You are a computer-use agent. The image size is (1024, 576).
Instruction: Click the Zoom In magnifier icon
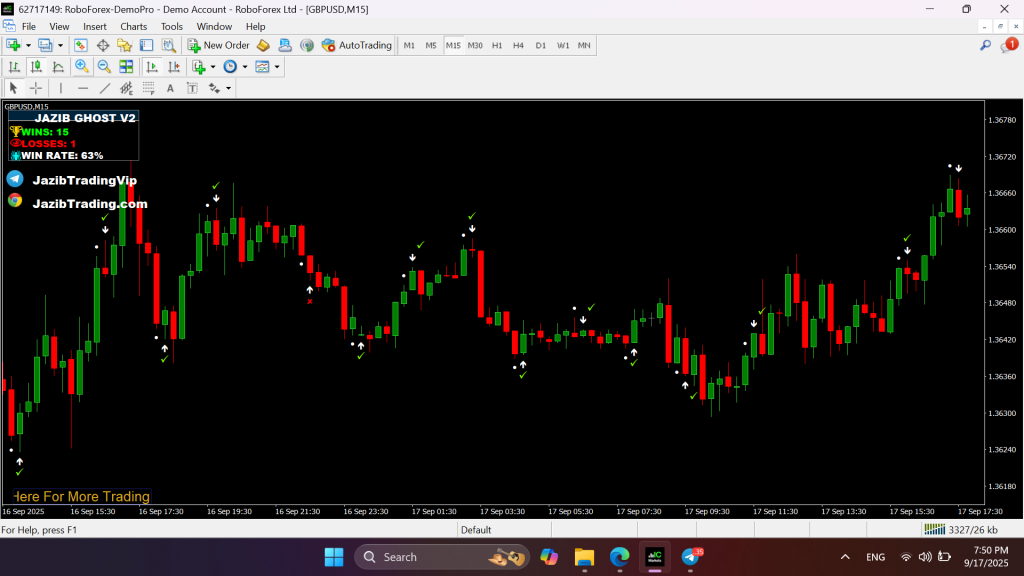[x=81, y=67]
